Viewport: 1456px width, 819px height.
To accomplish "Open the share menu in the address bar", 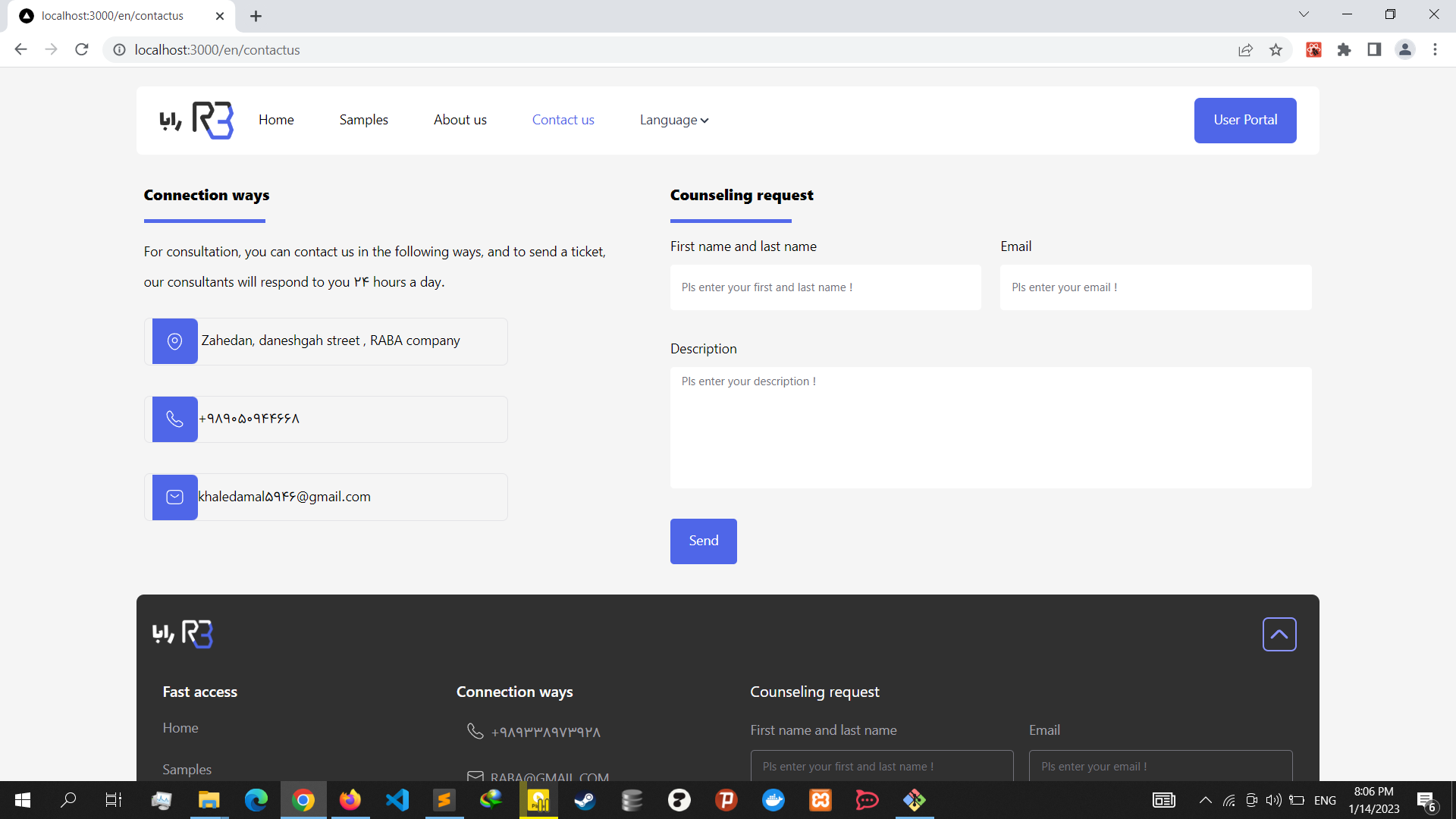I will click(1246, 49).
